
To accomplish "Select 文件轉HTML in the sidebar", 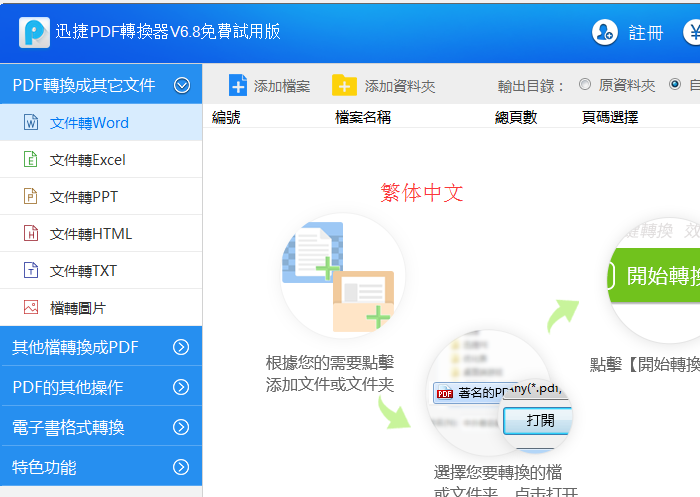I will 101,234.
